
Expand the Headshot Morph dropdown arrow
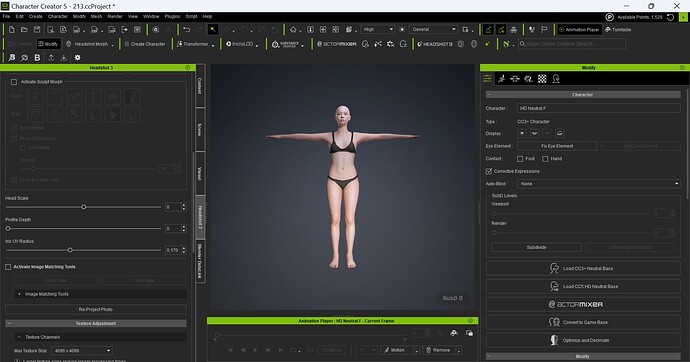[x=113, y=45]
